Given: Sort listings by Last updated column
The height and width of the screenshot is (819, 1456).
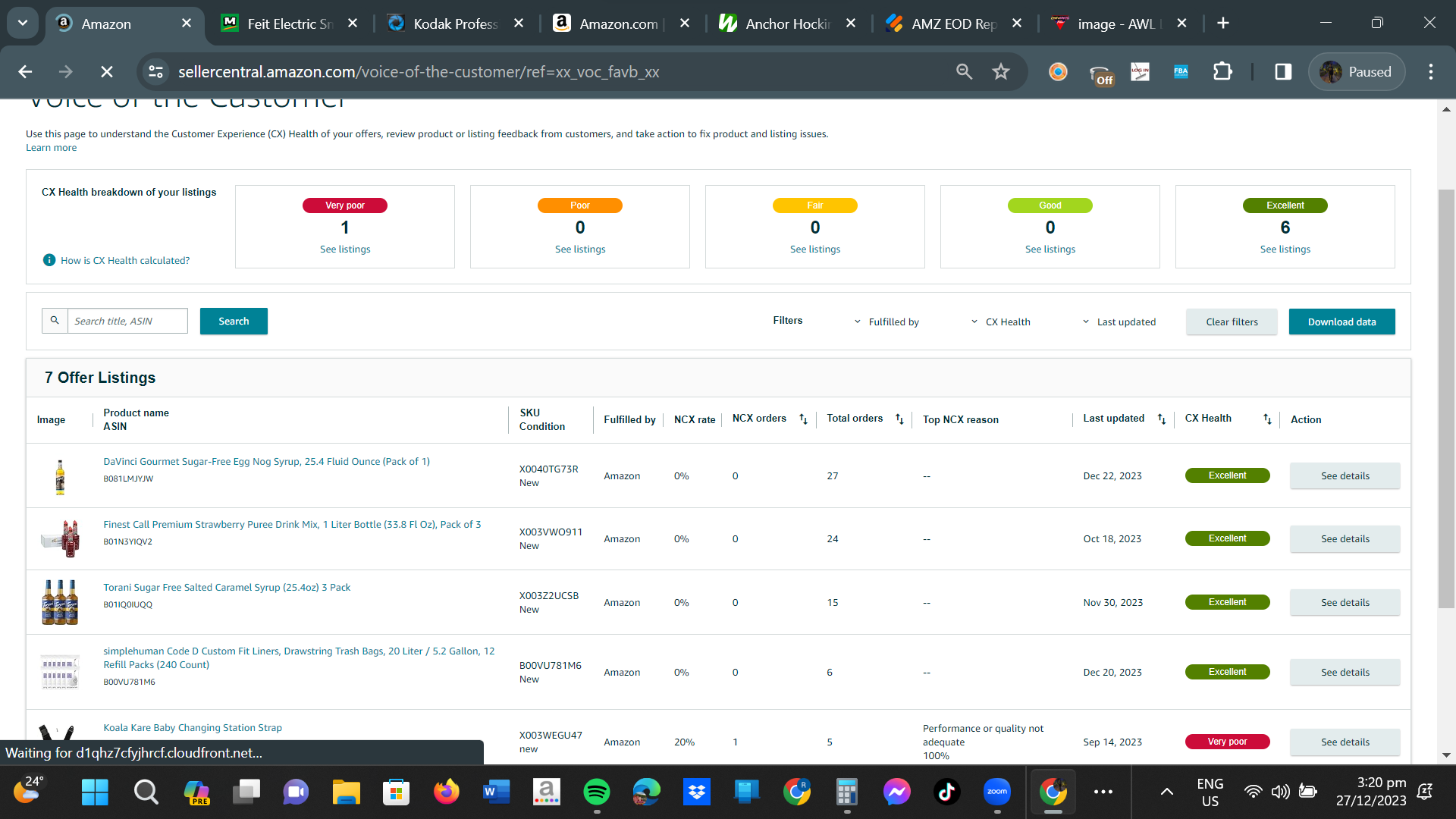Looking at the screenshot, I should click(x=1161, y=419).
